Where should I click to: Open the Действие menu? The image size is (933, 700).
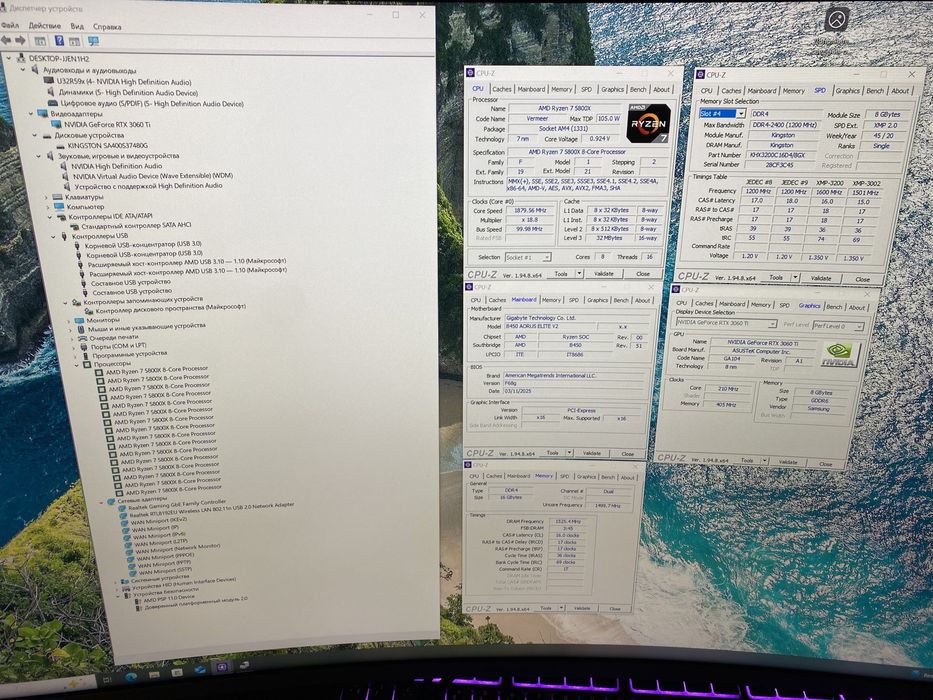[x=45, y=26]
